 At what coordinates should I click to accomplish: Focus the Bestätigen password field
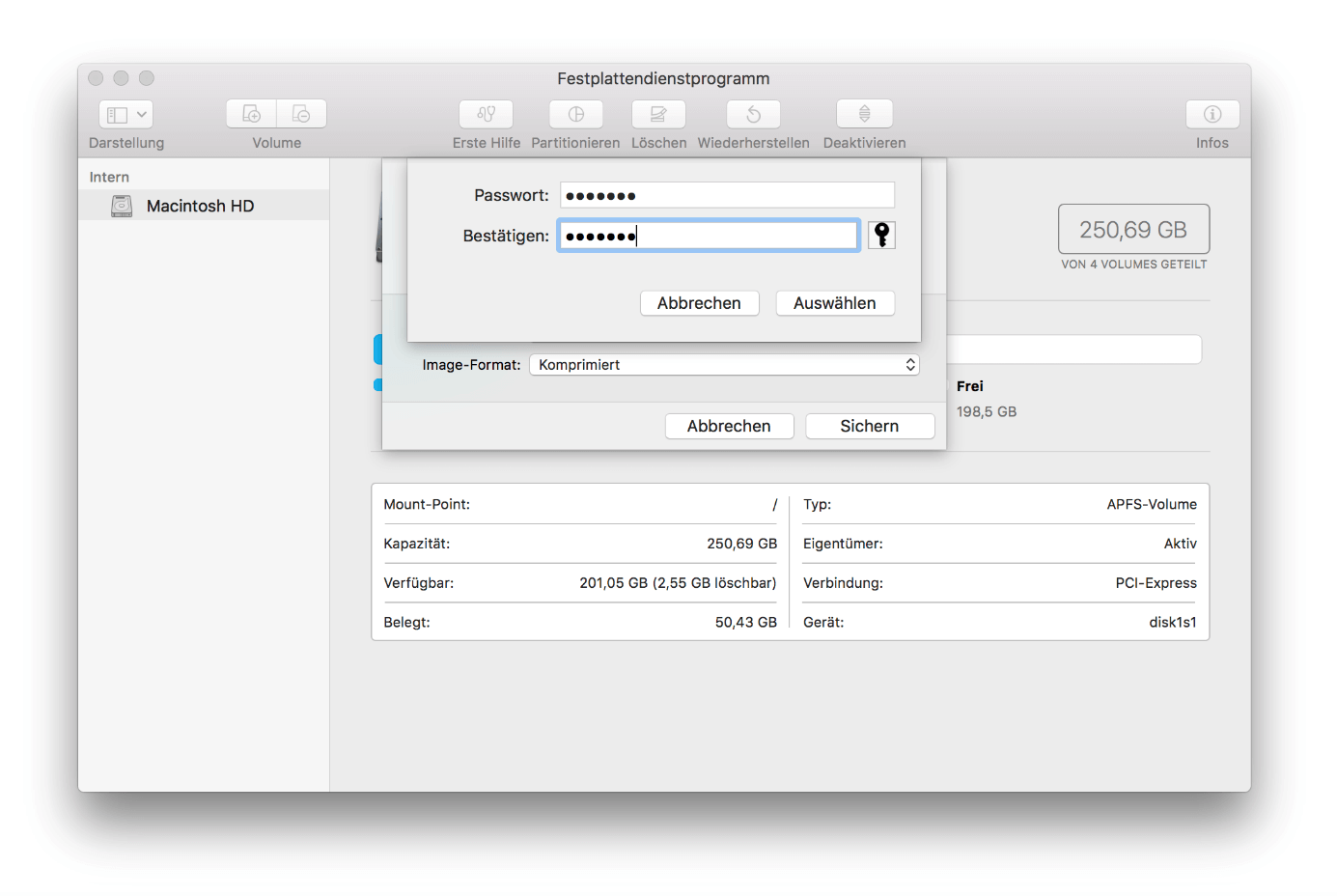point(709,236)
